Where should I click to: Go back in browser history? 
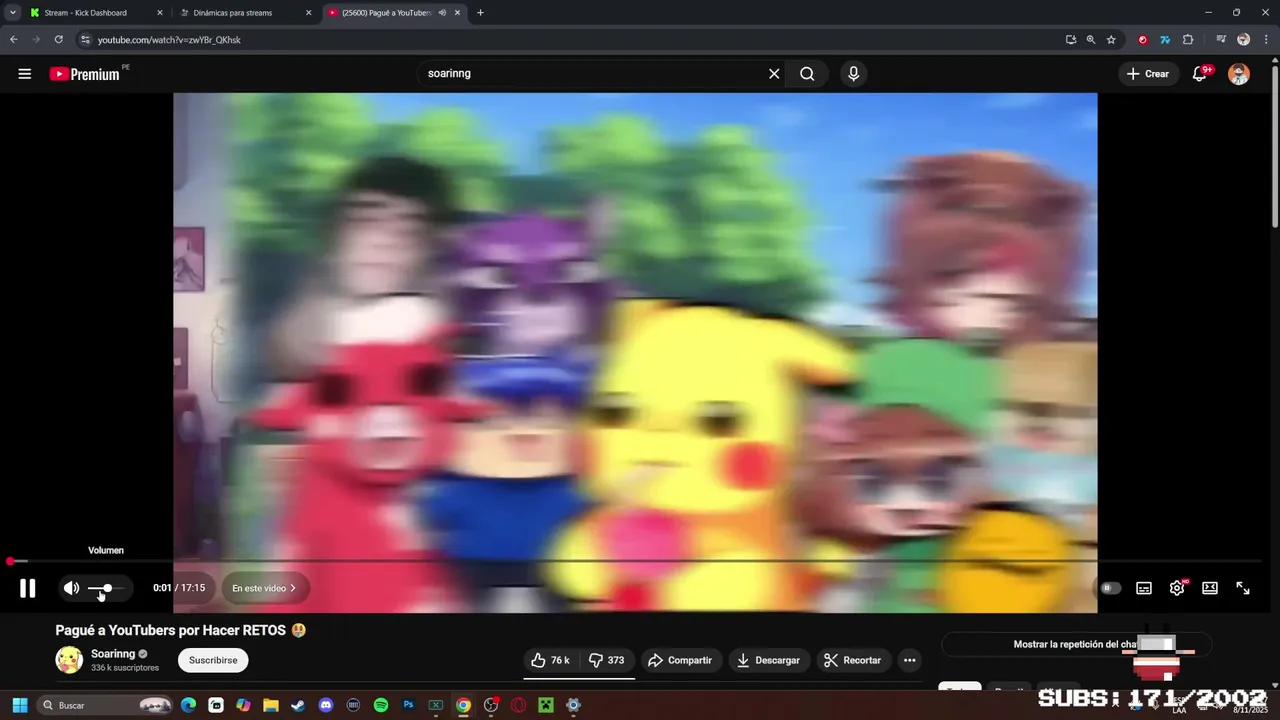[13, 40]
